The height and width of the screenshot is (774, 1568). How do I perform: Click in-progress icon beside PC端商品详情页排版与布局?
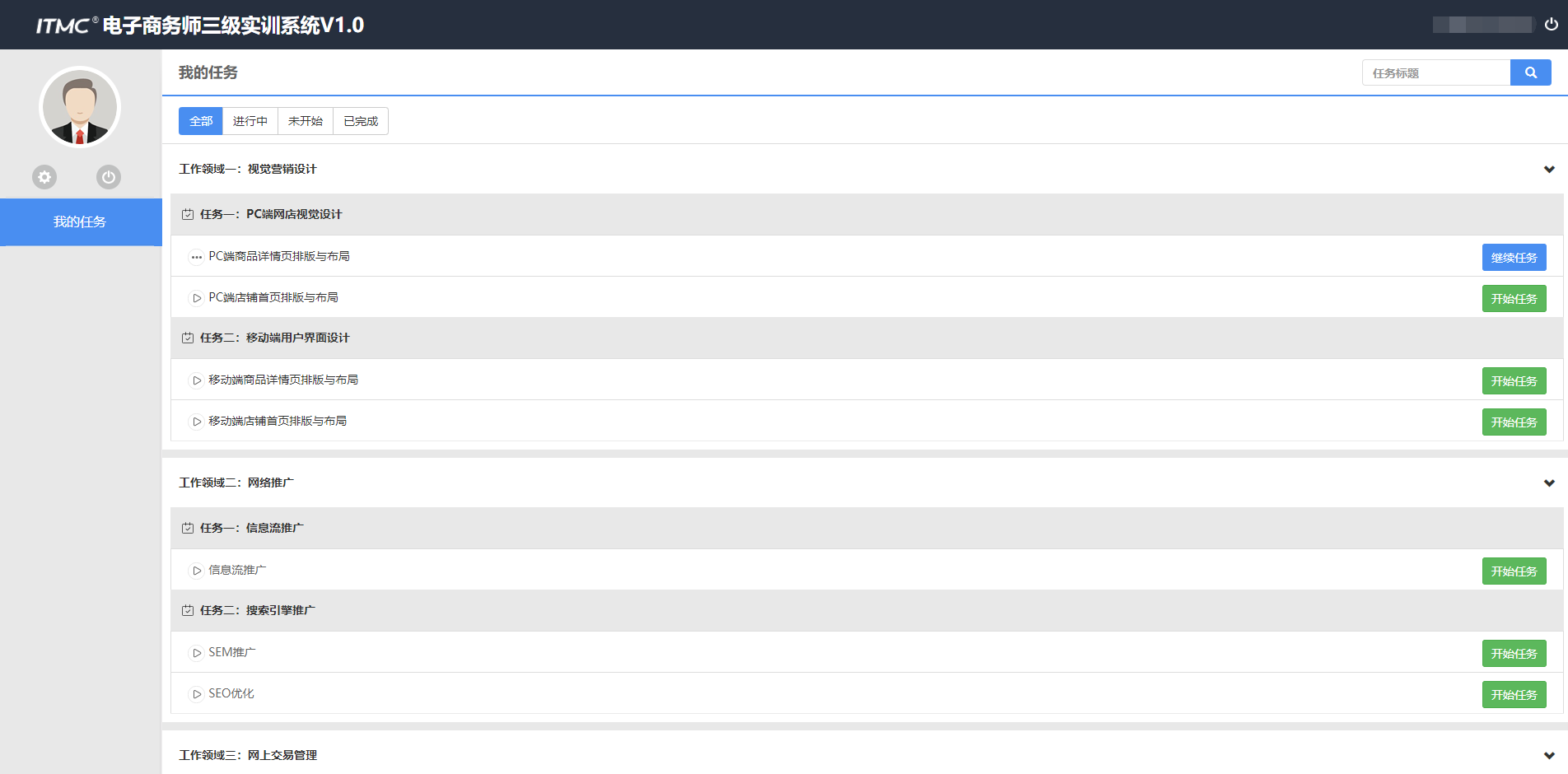(196, 257)
